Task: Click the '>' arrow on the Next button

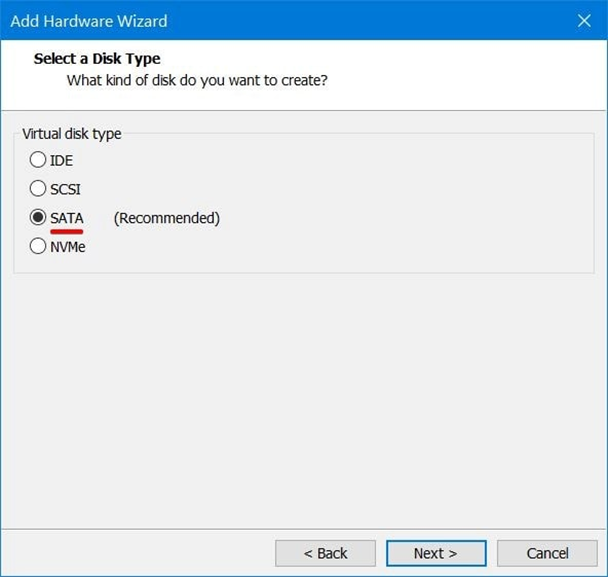Action: point(453,554)
